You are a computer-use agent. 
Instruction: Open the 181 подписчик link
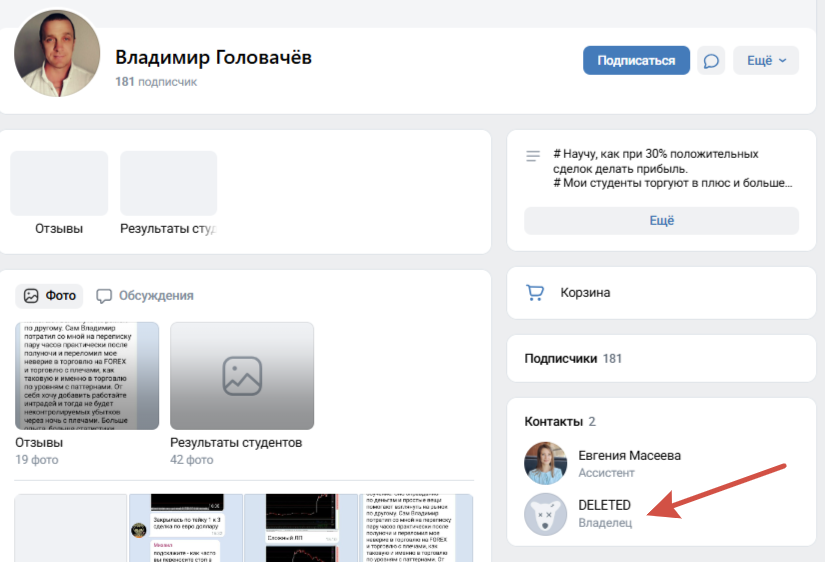coord(156,82)
